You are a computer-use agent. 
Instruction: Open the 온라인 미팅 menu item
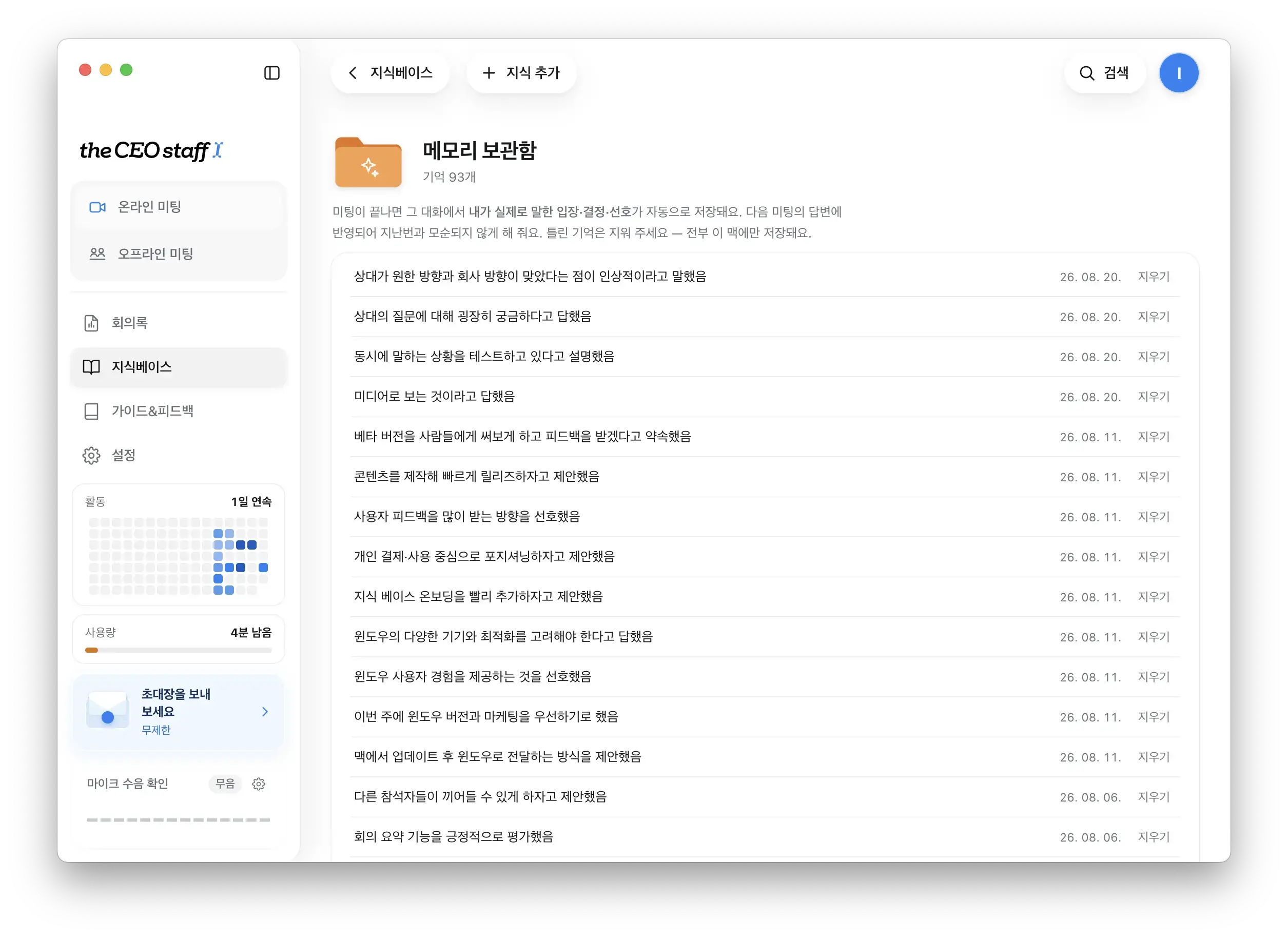[179, 207]
